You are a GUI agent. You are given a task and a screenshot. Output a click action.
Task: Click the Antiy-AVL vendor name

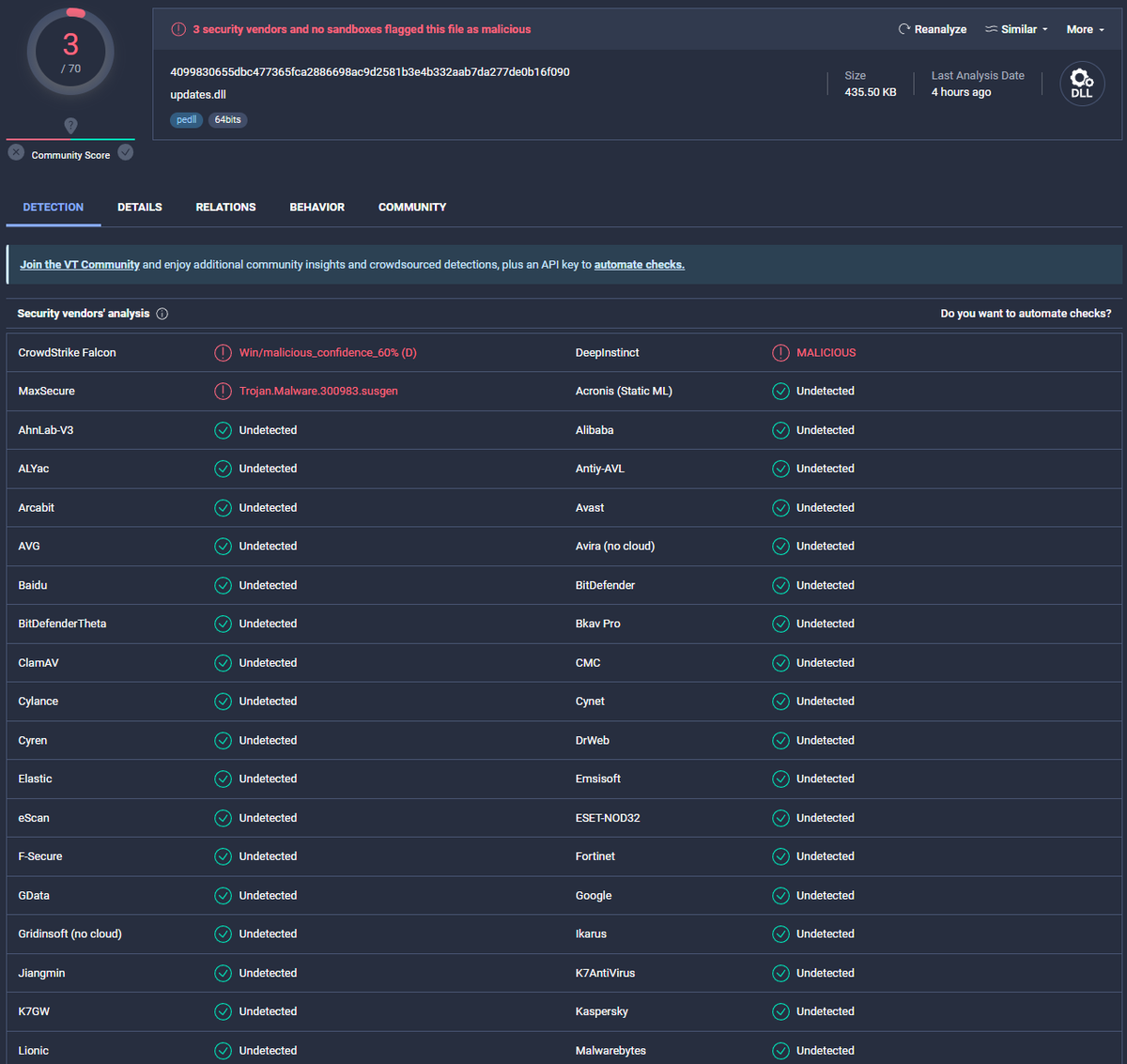click(600, 469)
